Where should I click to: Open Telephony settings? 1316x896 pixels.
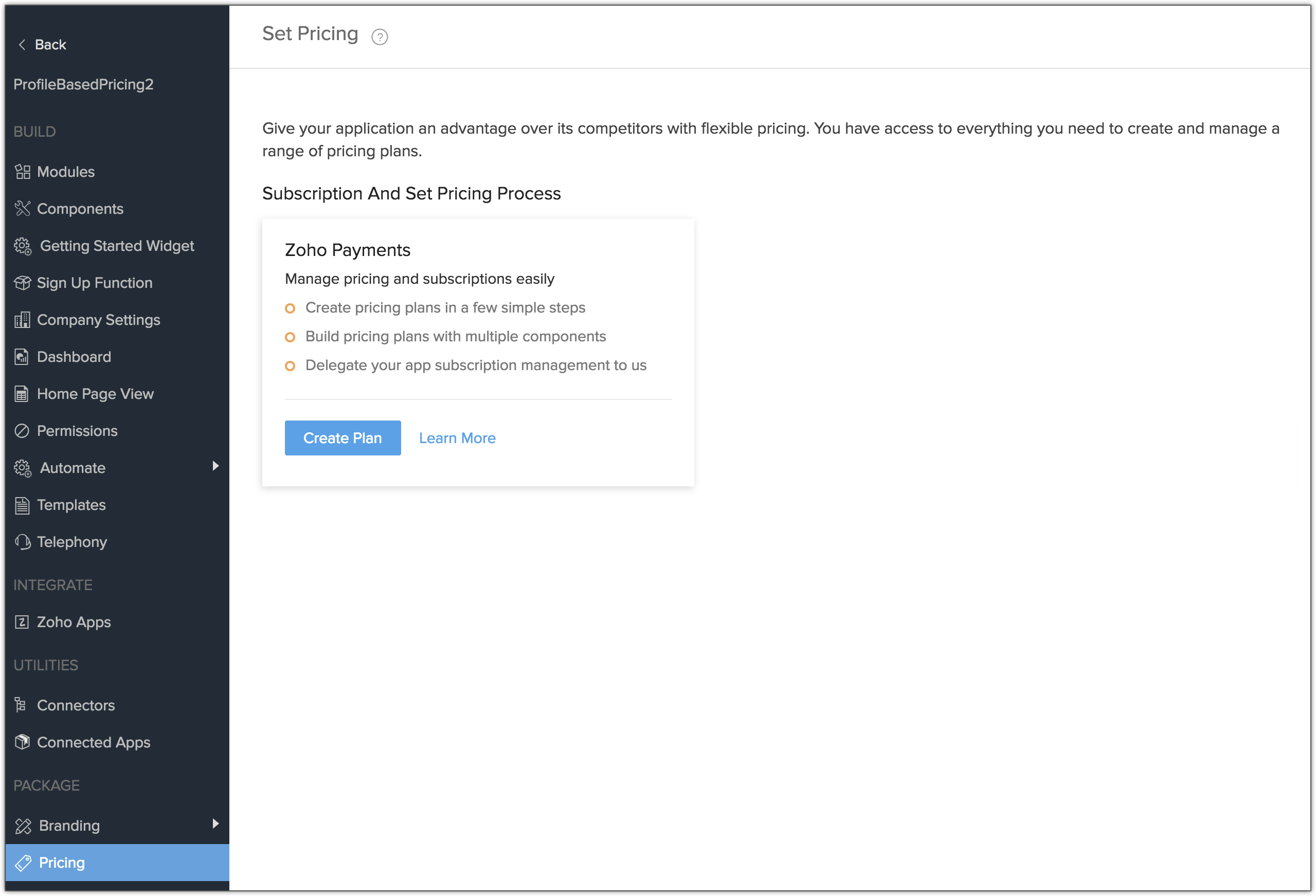[117, 542]
